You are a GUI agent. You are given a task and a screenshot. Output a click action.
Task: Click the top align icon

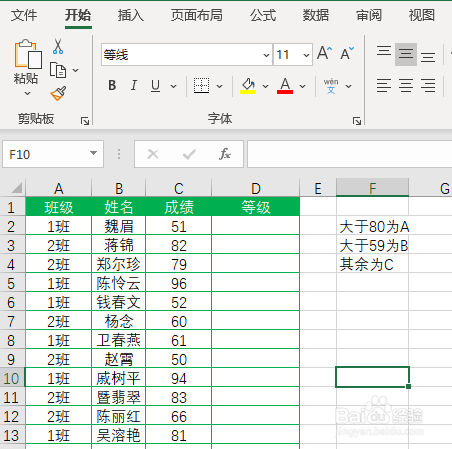384,51
